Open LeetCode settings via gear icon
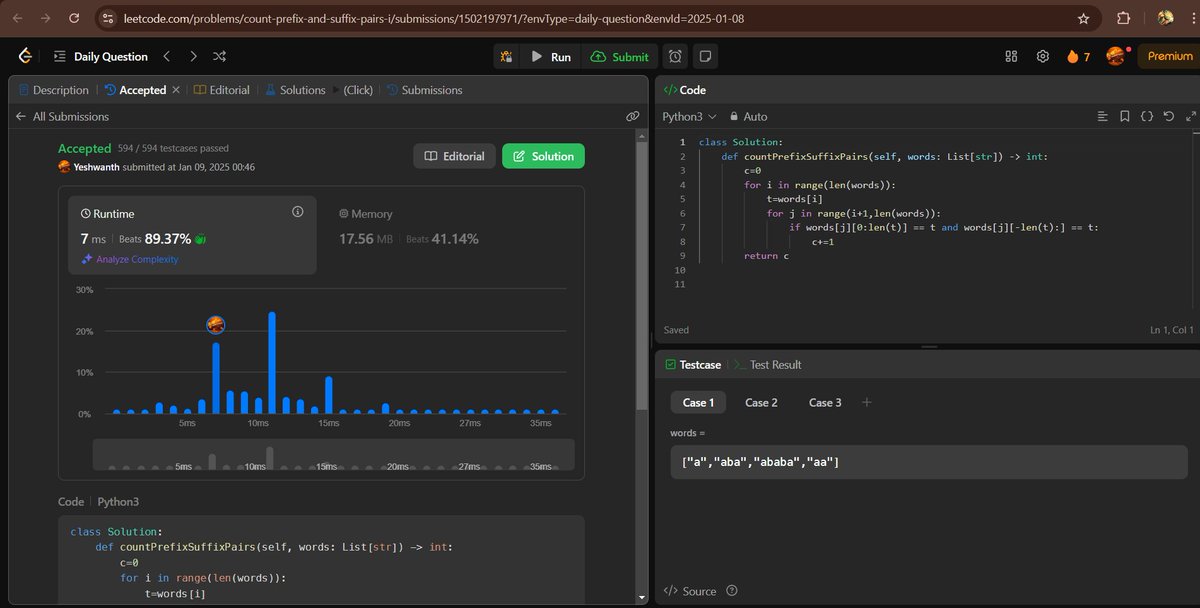Image resolution: width=1200 pixels, height=608 pixels. click(x=1042, y=57)
